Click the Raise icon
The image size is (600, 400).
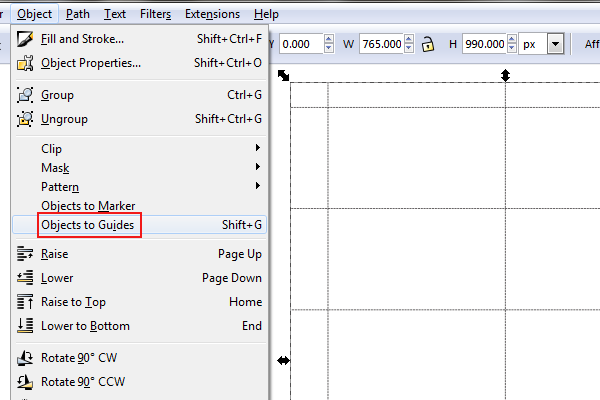(x=25, y=254)
